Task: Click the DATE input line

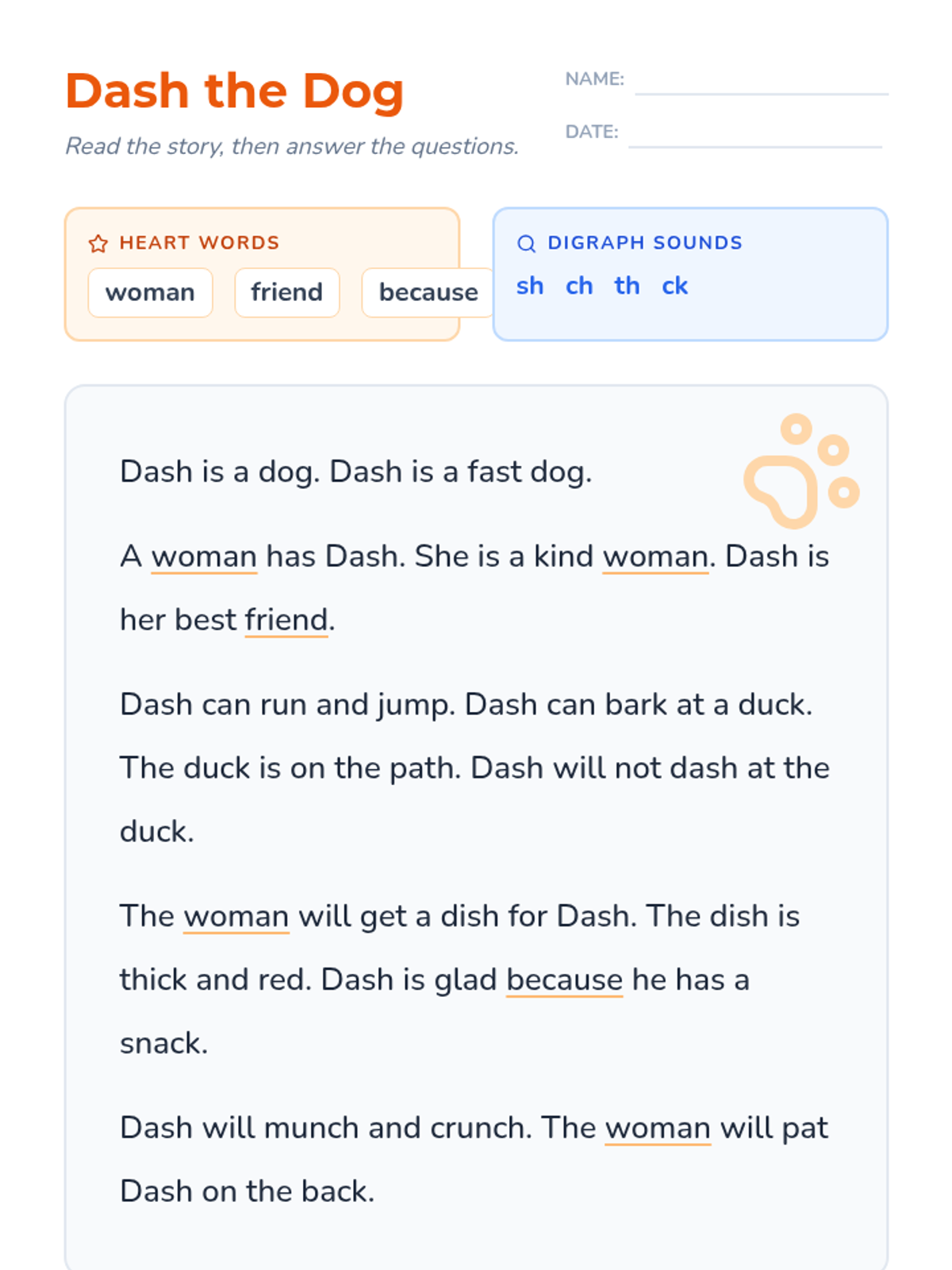Action: pyautogui.click(x=754, y=136)
